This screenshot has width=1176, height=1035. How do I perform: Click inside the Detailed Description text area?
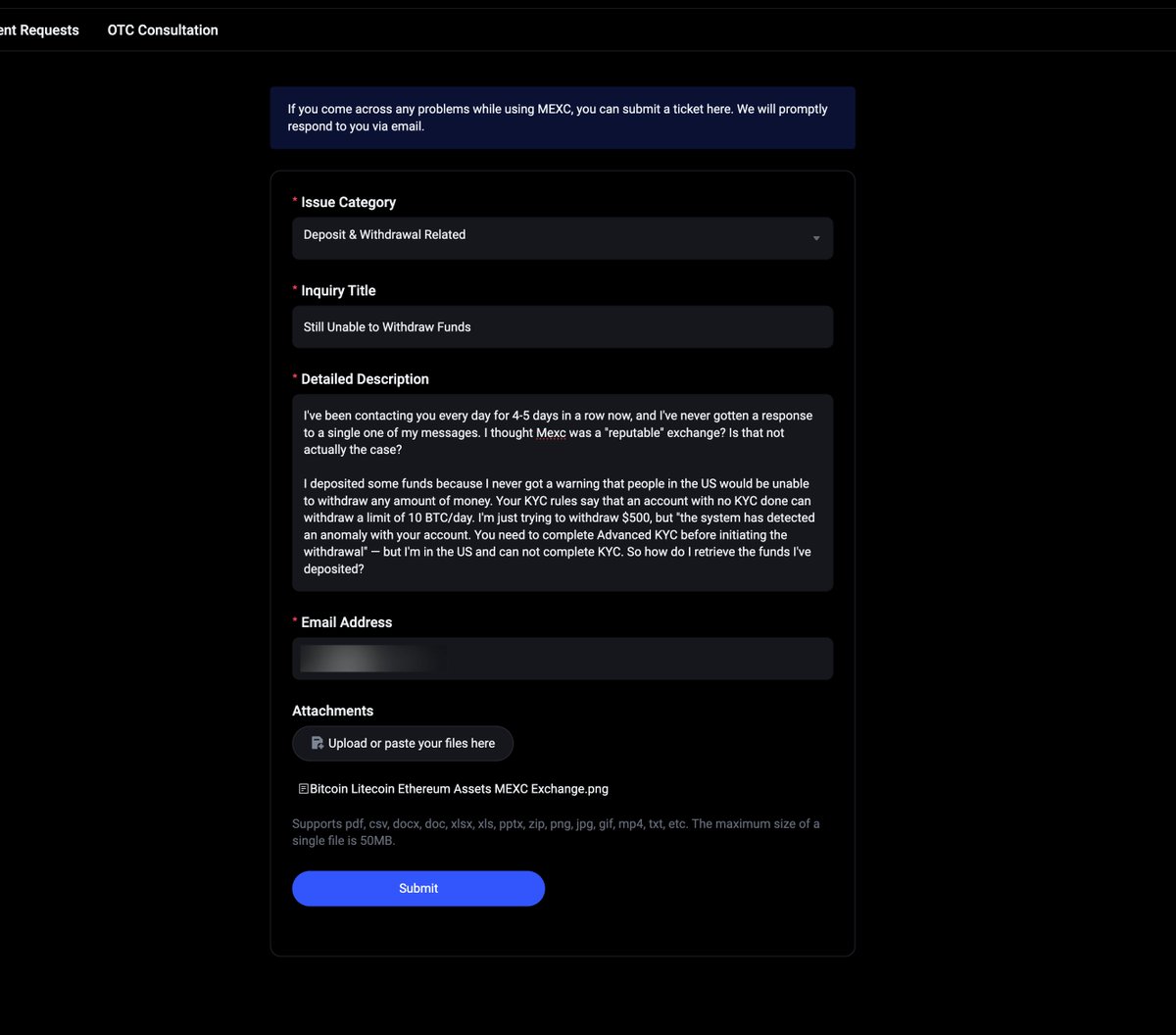tap(563, 493)
